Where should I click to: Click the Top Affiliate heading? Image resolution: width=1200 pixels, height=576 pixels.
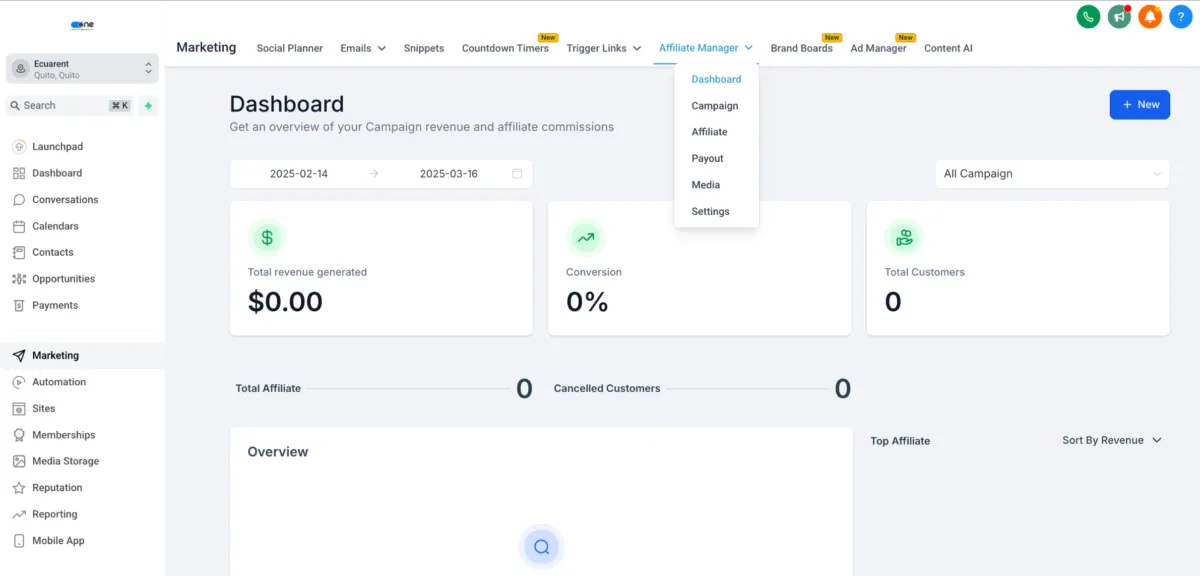[x=900, y=441]
